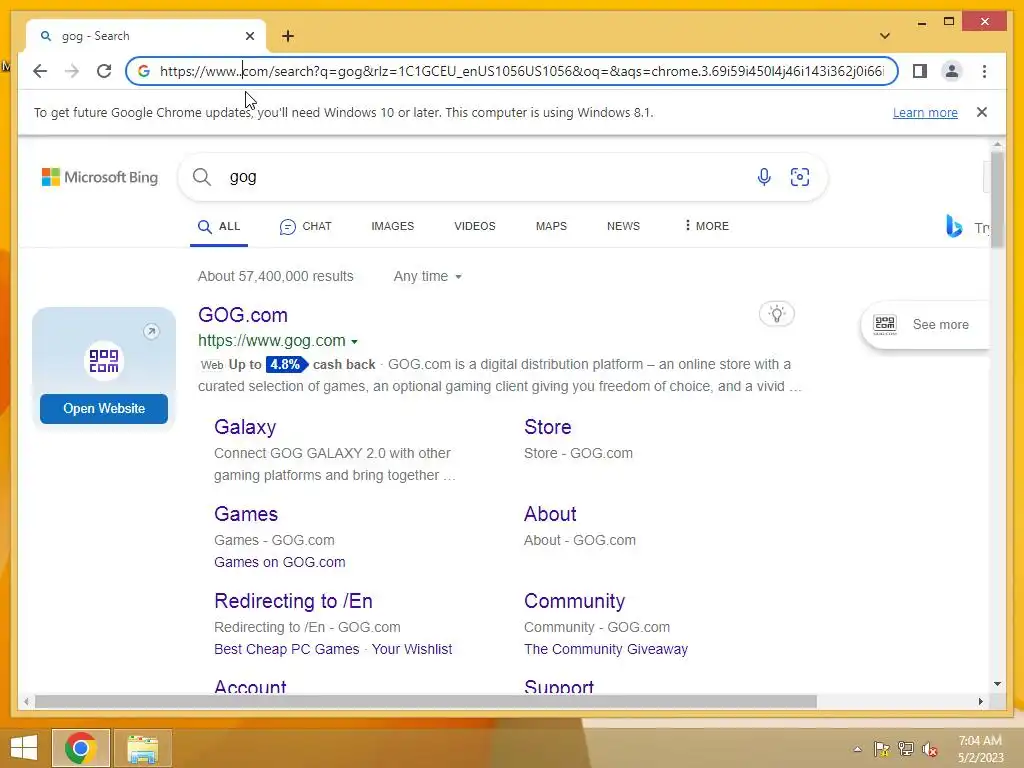The height and width of the screenshot is (768, 1024).
Task: Open the Community sitelink
Action: [574, 601]
